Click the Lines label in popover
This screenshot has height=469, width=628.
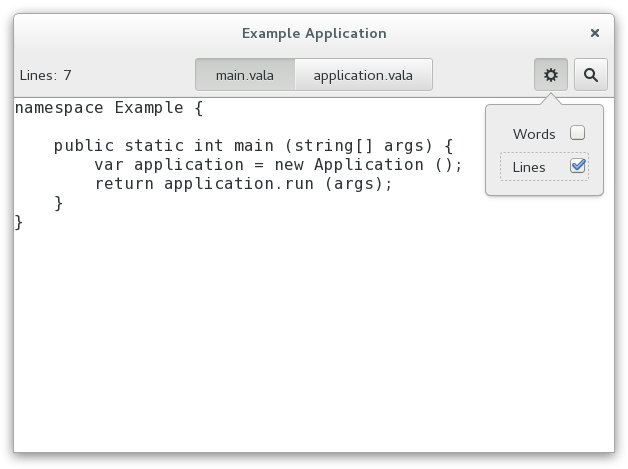[529, 167]
